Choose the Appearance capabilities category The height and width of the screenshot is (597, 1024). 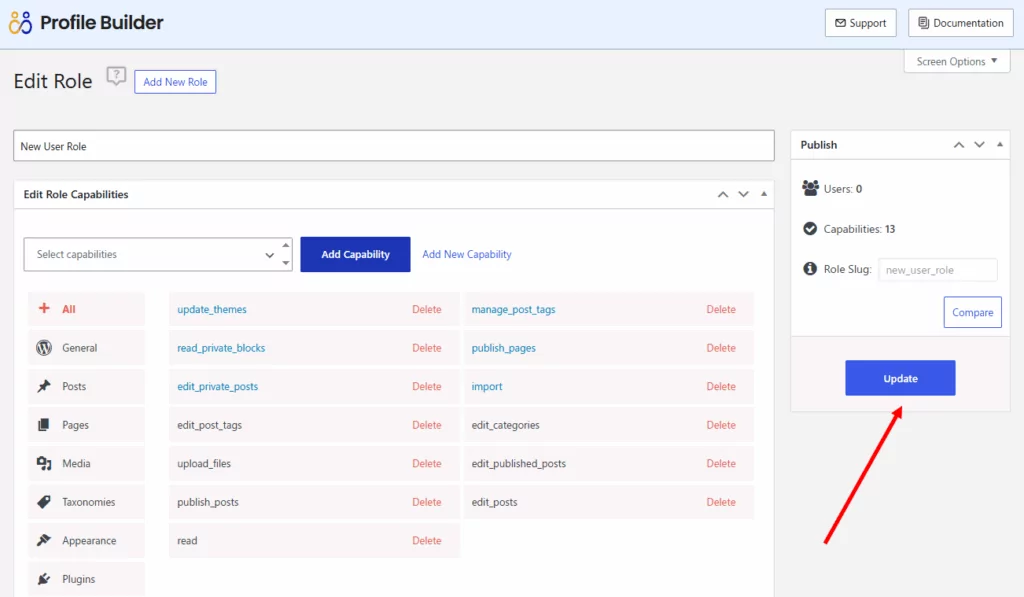click(x=86, y=540)
